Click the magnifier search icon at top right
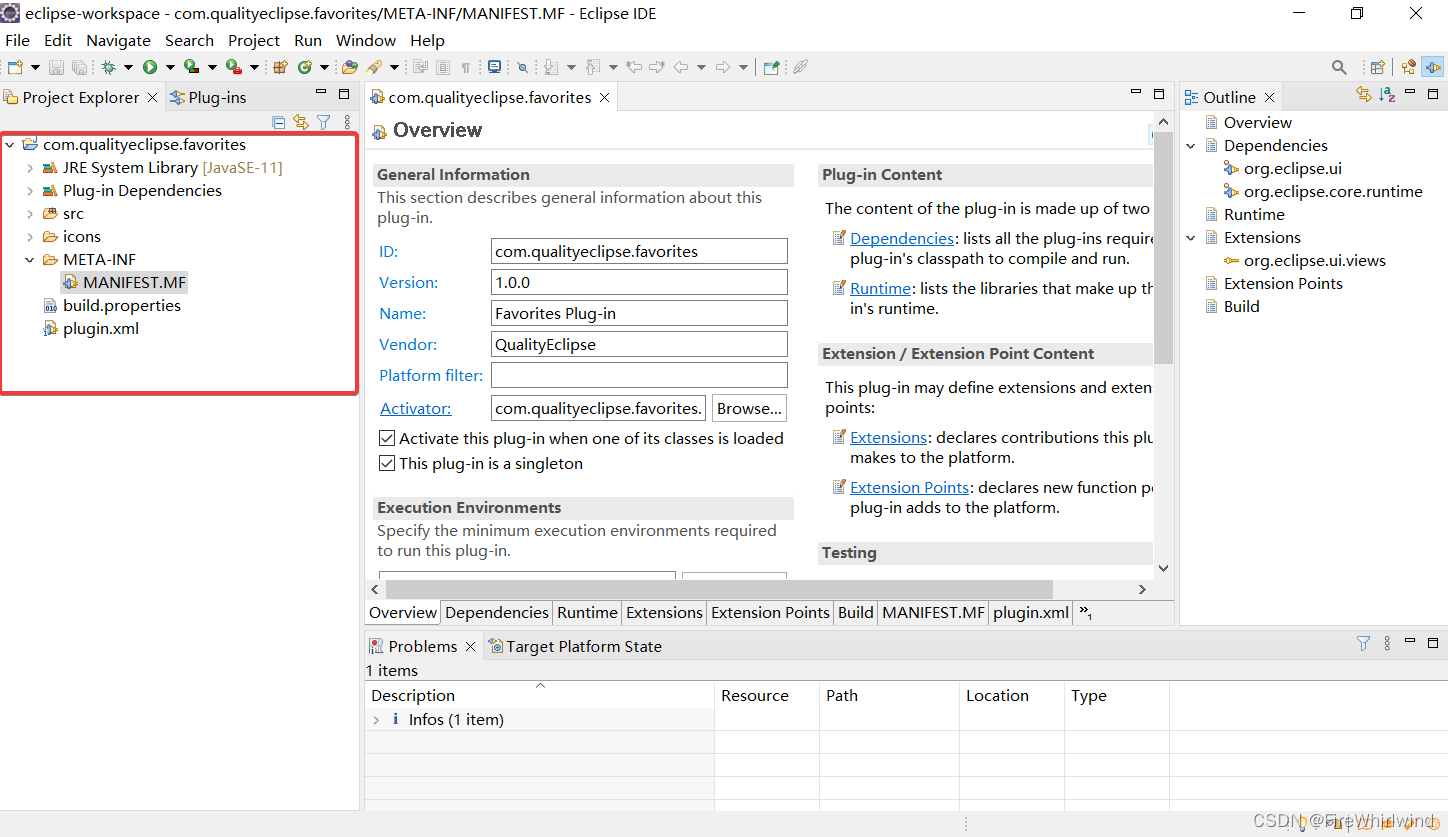This screenshot has width=1448, height=837. pyautogui.click(x=1339, y=67)
